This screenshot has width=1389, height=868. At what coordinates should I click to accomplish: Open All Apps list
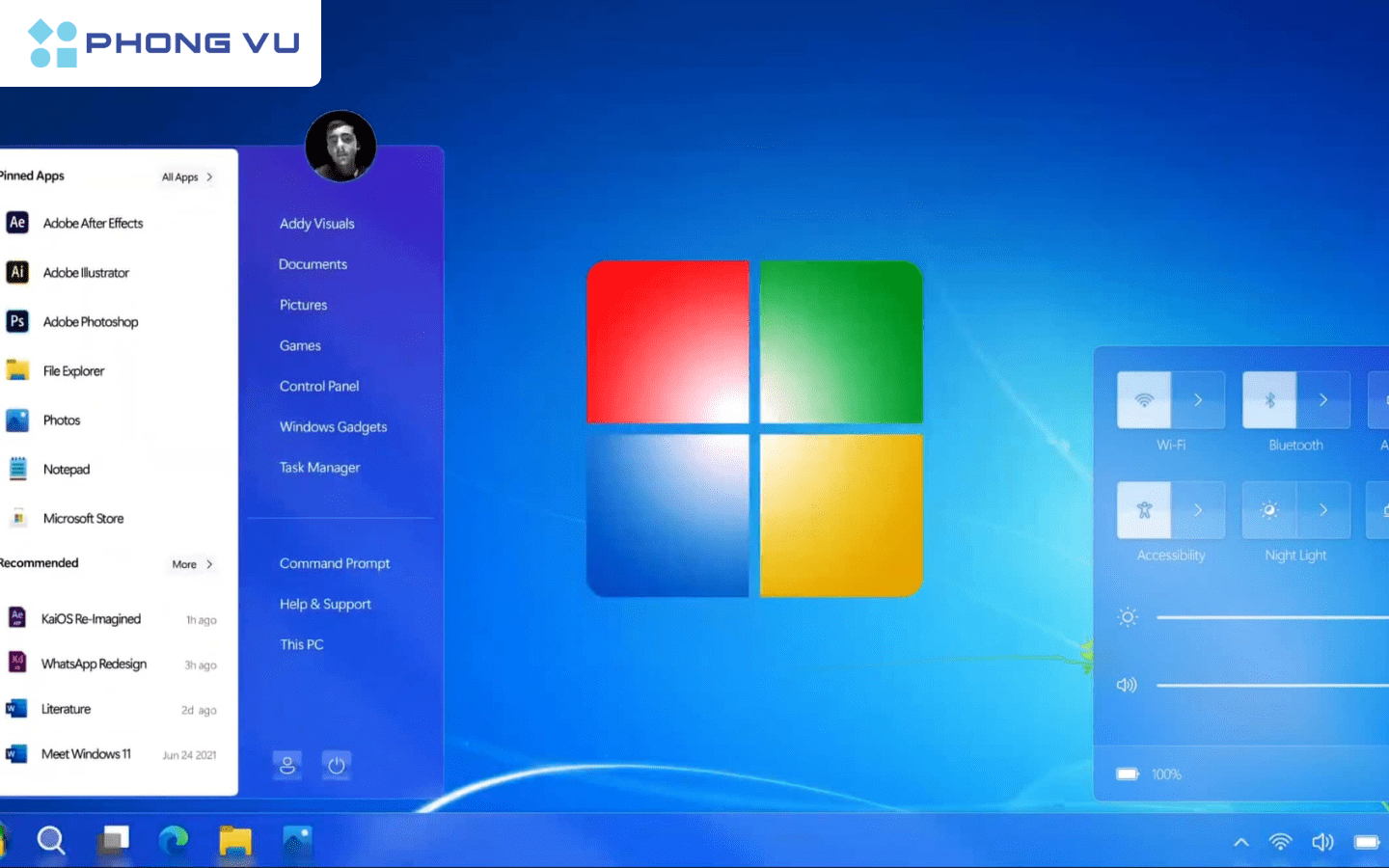[x=187, y=177]
